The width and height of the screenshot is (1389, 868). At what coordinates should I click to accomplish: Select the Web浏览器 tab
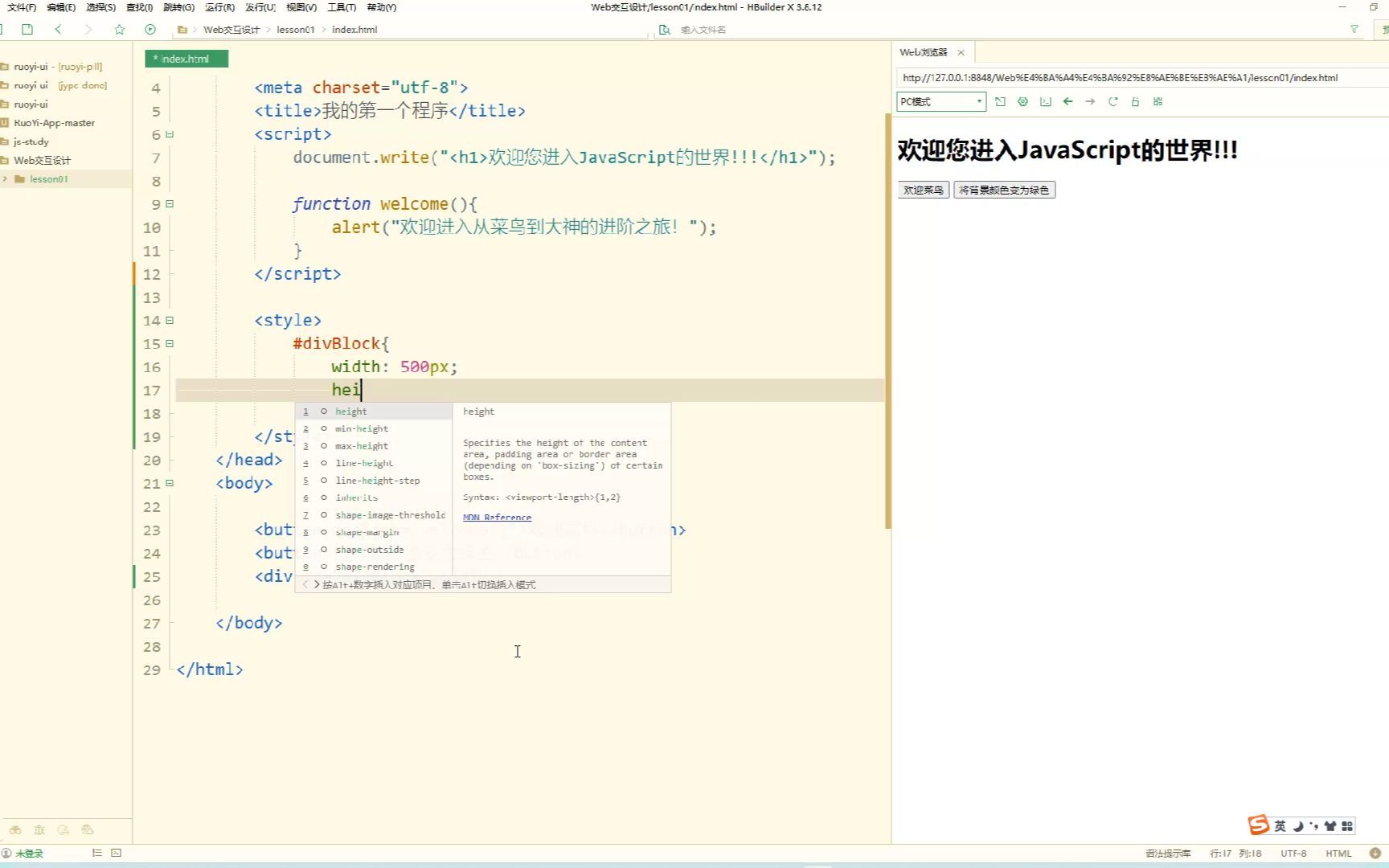tap(924, 52)
